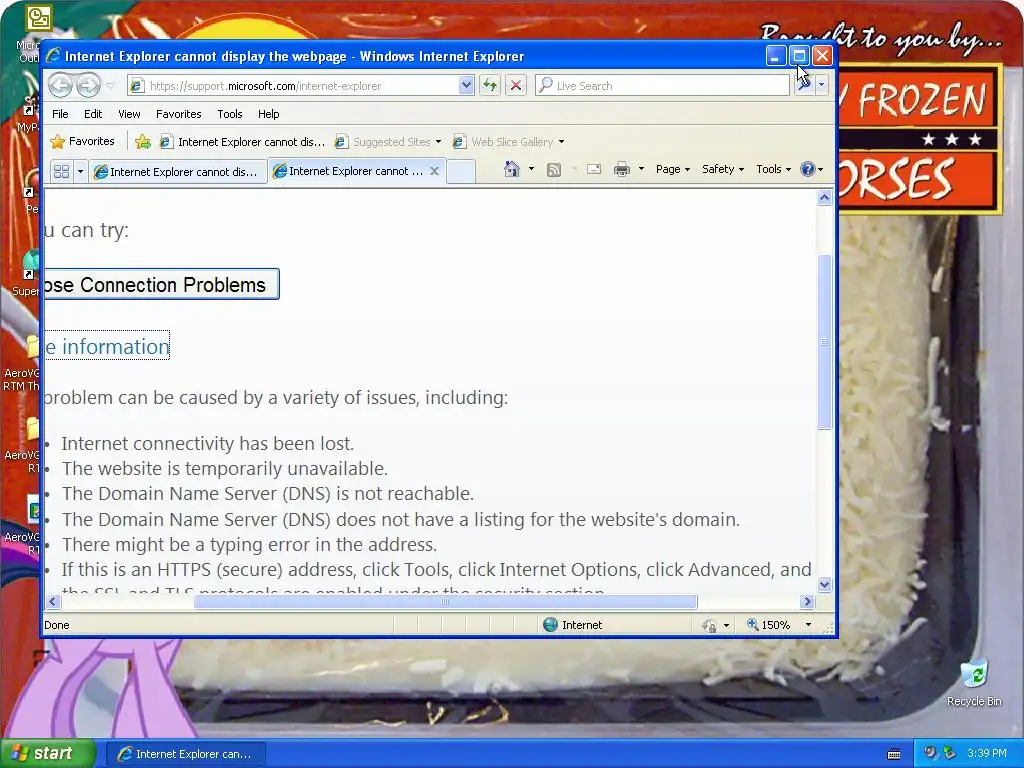
Task: Open the Page command menu
Action: [673, 169]
